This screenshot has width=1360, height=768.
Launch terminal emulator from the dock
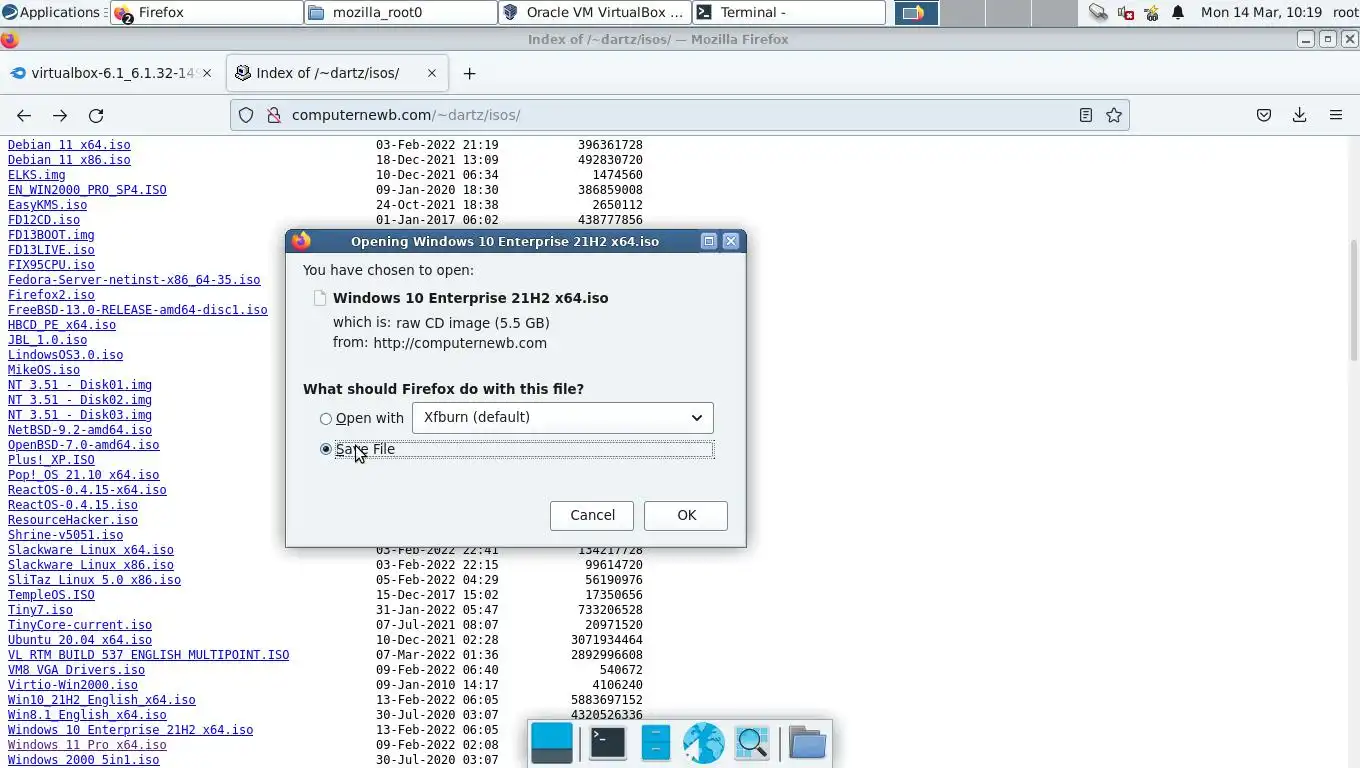[607, 743]
